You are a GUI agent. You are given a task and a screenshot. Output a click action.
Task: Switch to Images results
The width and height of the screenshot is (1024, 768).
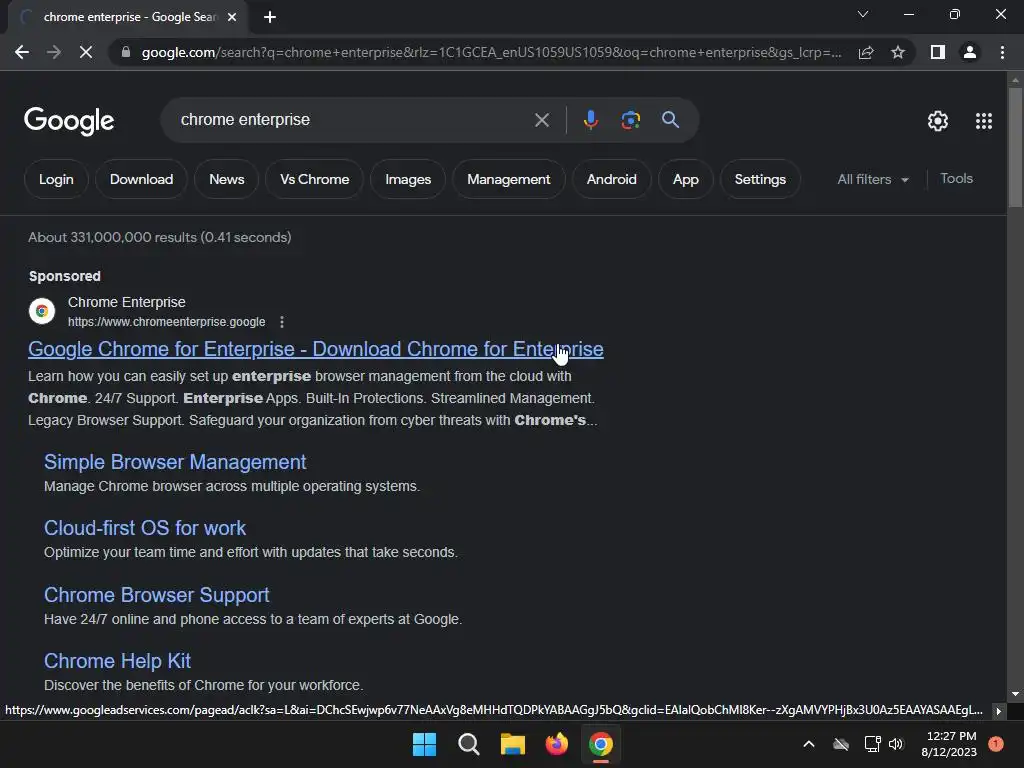tap(408, 179)
